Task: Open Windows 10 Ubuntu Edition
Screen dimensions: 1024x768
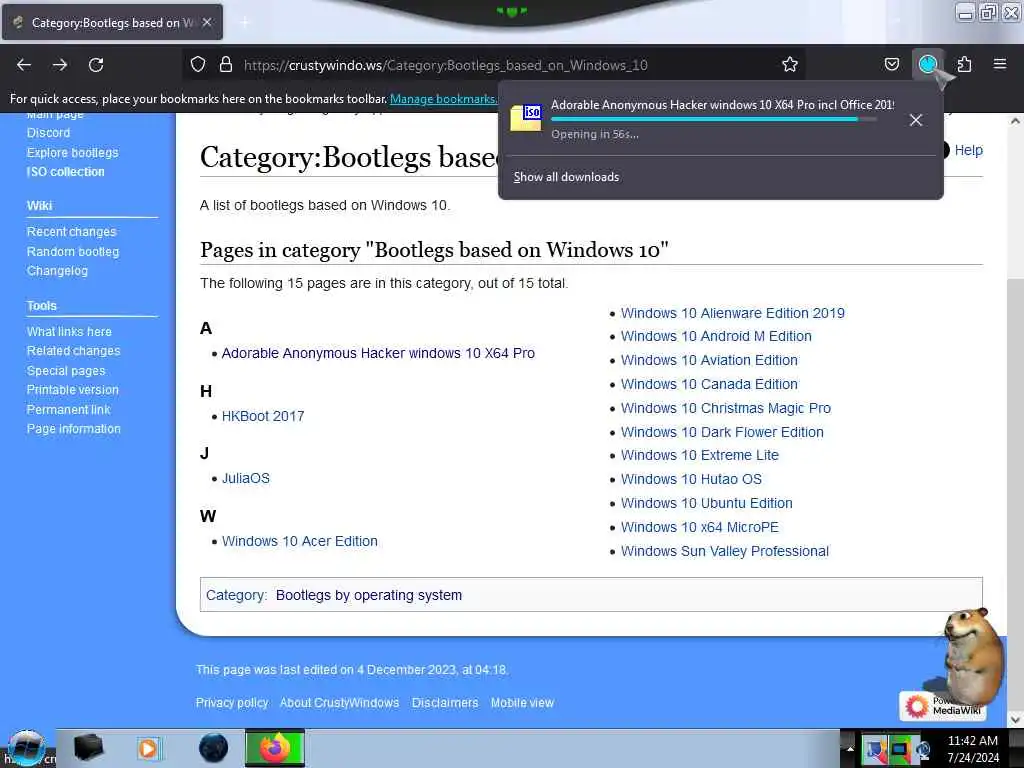Action: pyautogui.click(x=707, y=504)
